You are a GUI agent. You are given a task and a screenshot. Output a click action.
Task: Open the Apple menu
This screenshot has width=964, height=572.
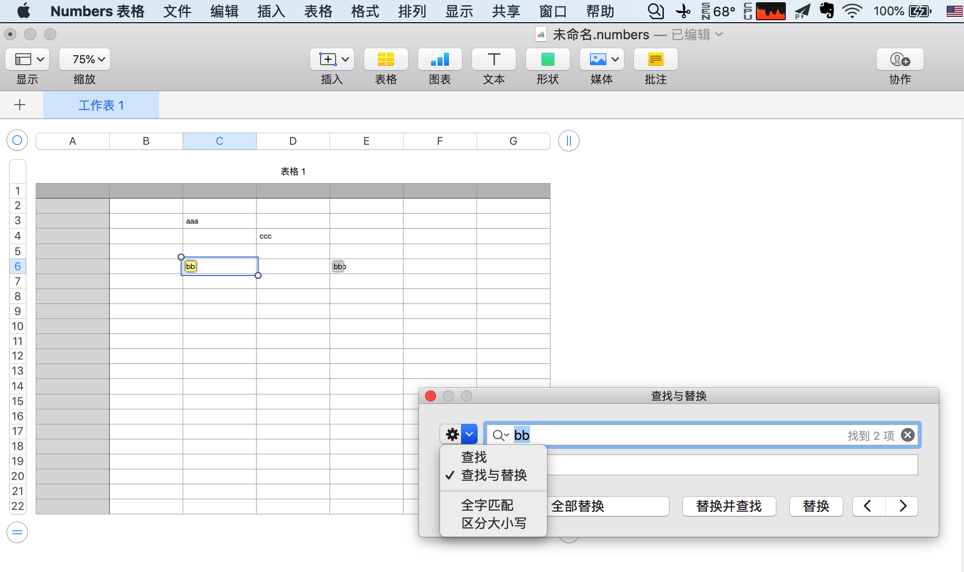pyautogui.click(x=23, y=10)
